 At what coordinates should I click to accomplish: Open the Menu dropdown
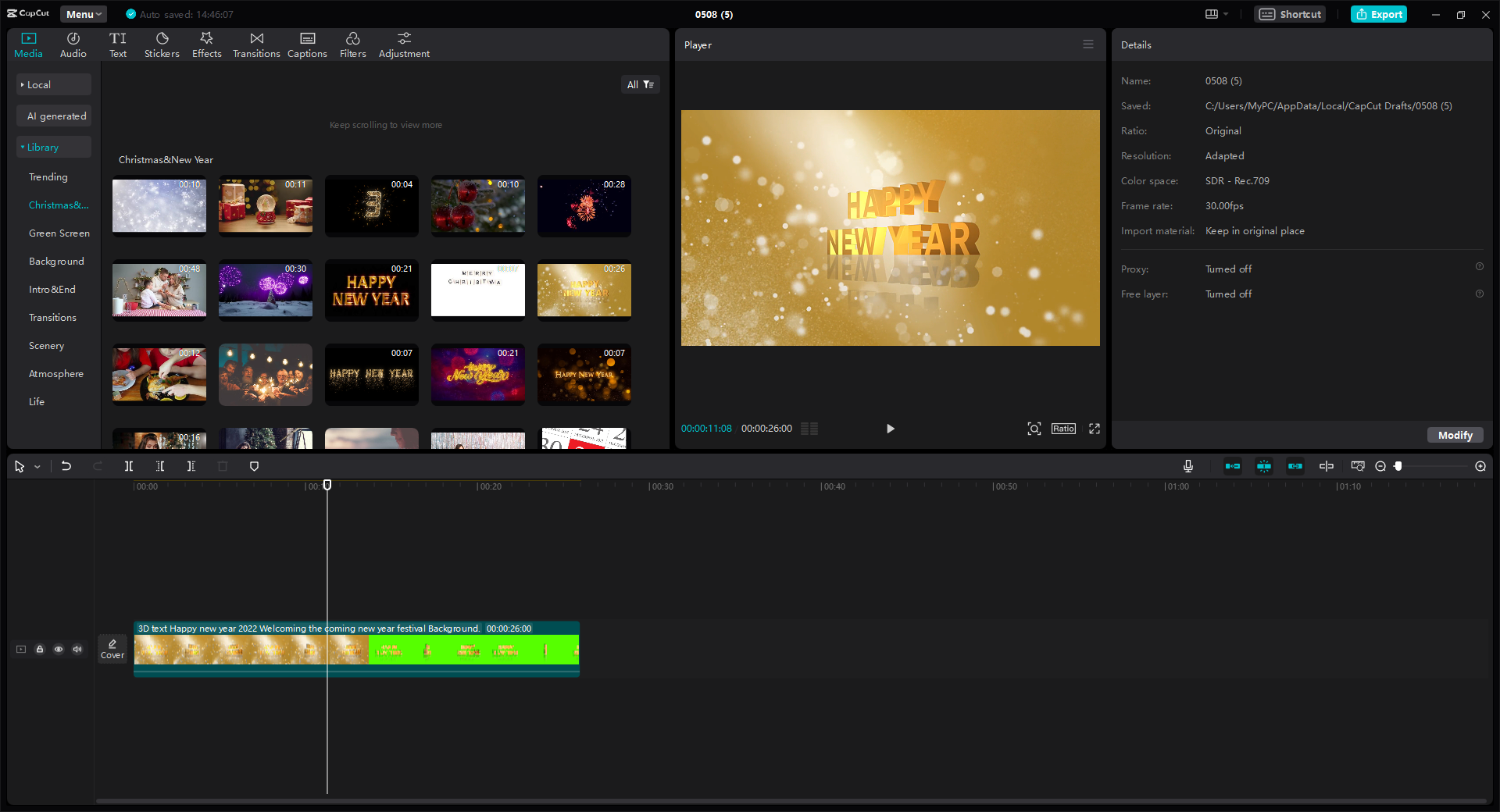click(x=84, y=14)
